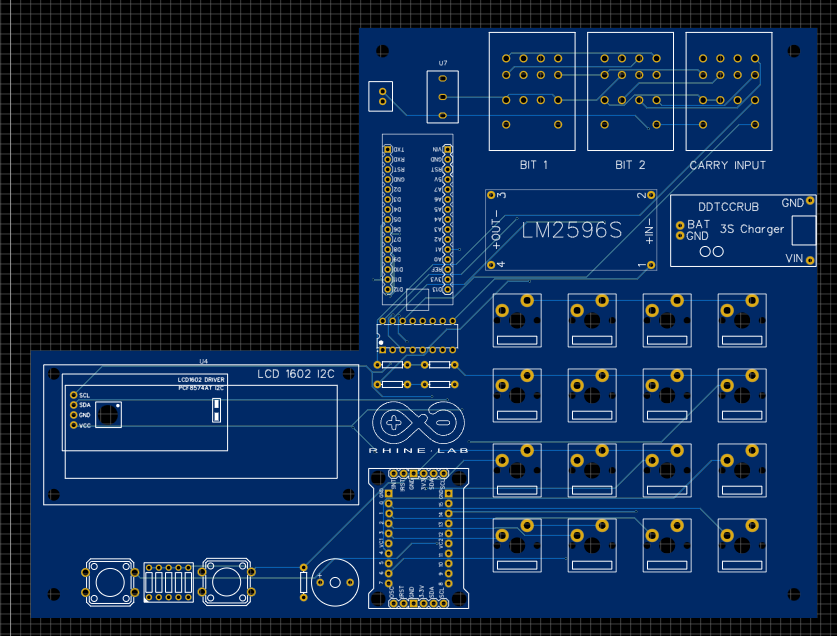Click the U7 reference designator
This screenshot has height=636, width=837.
point(443,63)
